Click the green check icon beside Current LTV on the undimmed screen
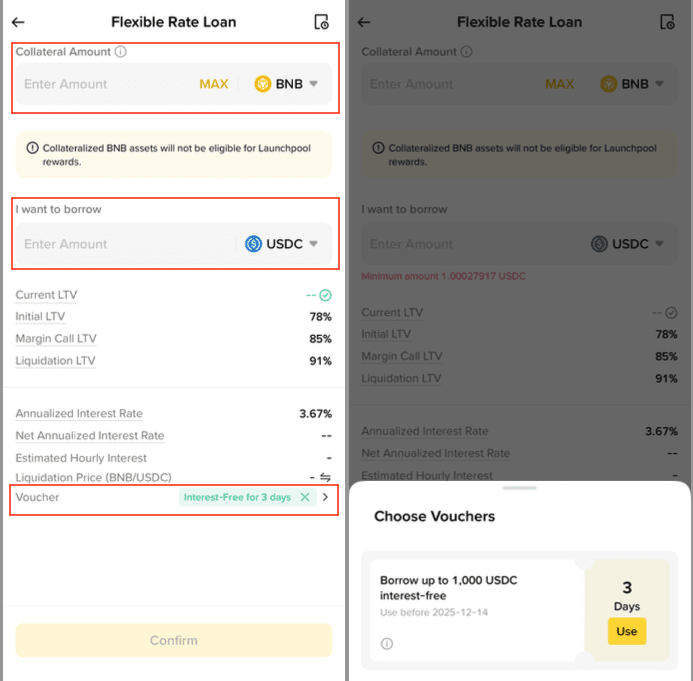The width and height of the screenshot is (693, 681). (325, 295)
